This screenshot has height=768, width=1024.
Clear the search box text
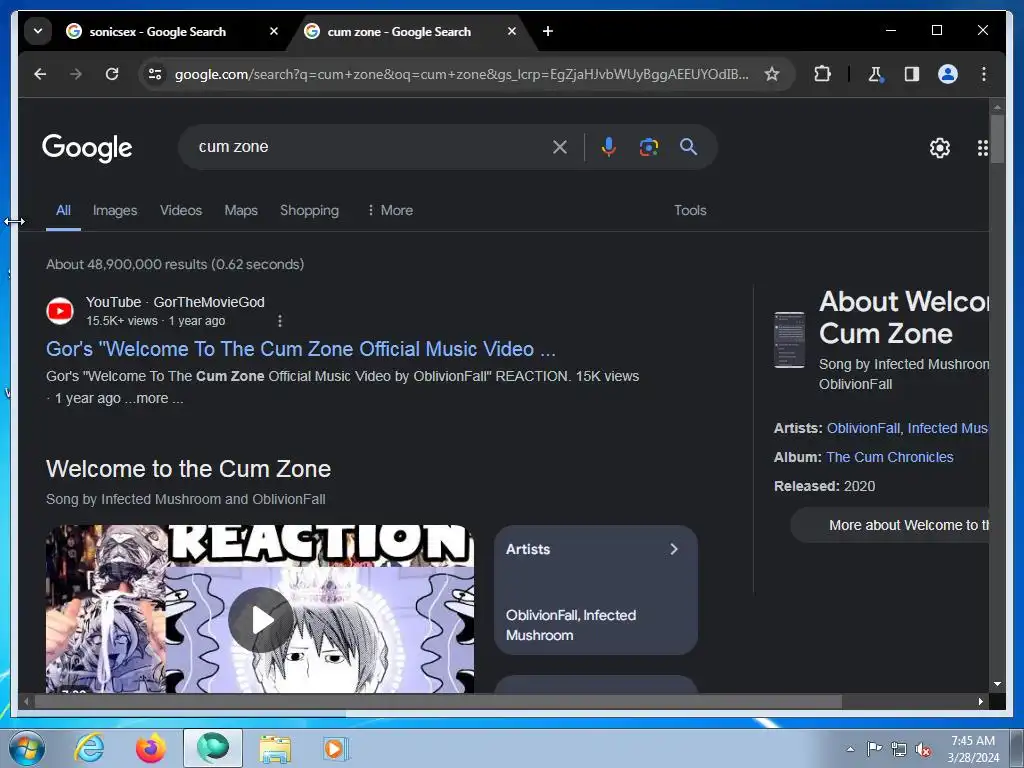[560, 147]
